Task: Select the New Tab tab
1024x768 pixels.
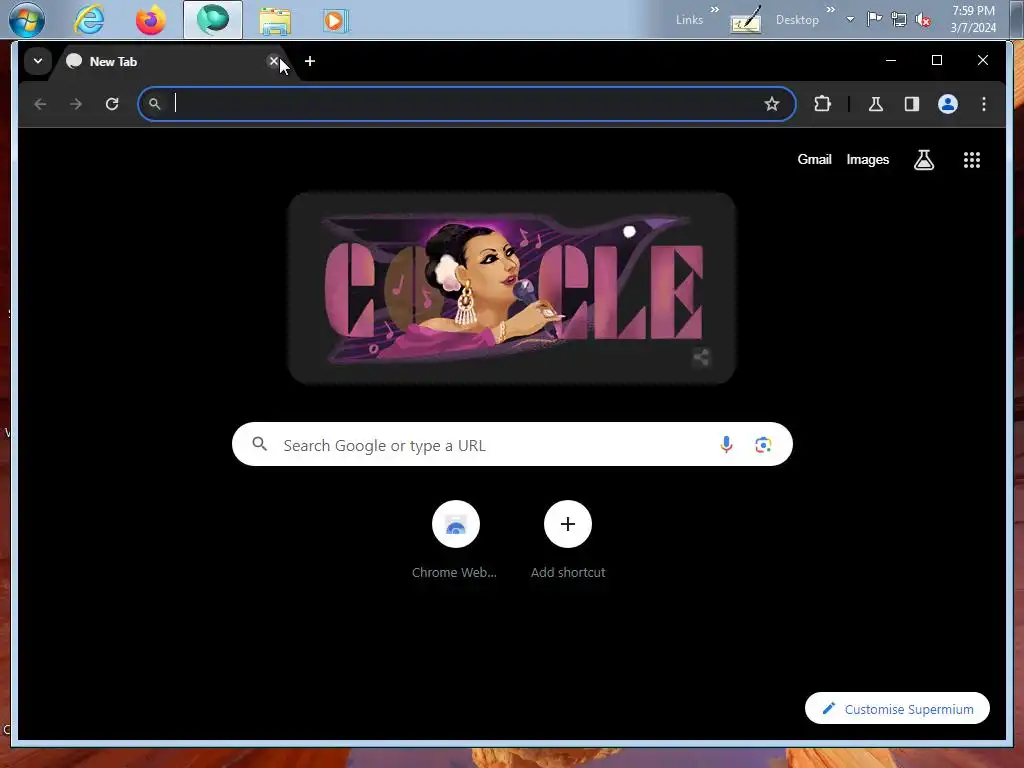Action: point(171,61)
